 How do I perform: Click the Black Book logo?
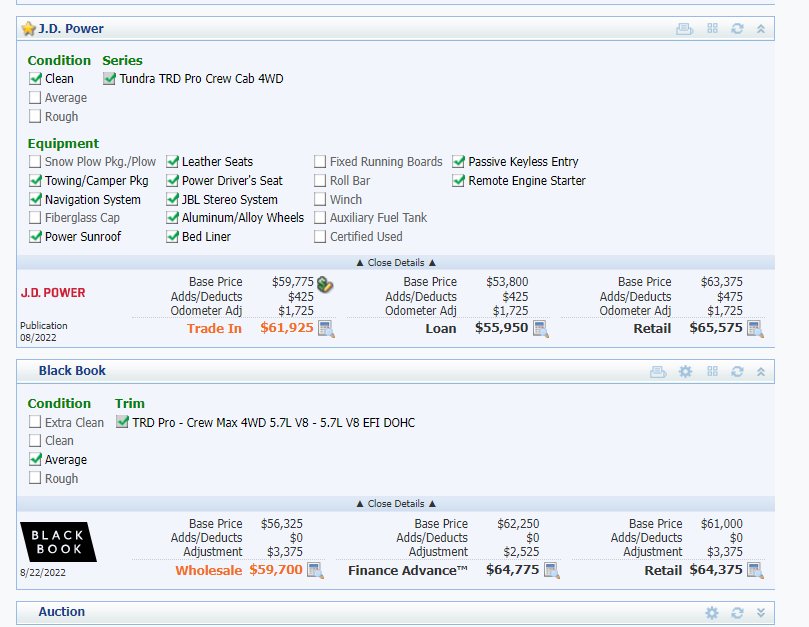pyautogui.click(x=58, y=542)
